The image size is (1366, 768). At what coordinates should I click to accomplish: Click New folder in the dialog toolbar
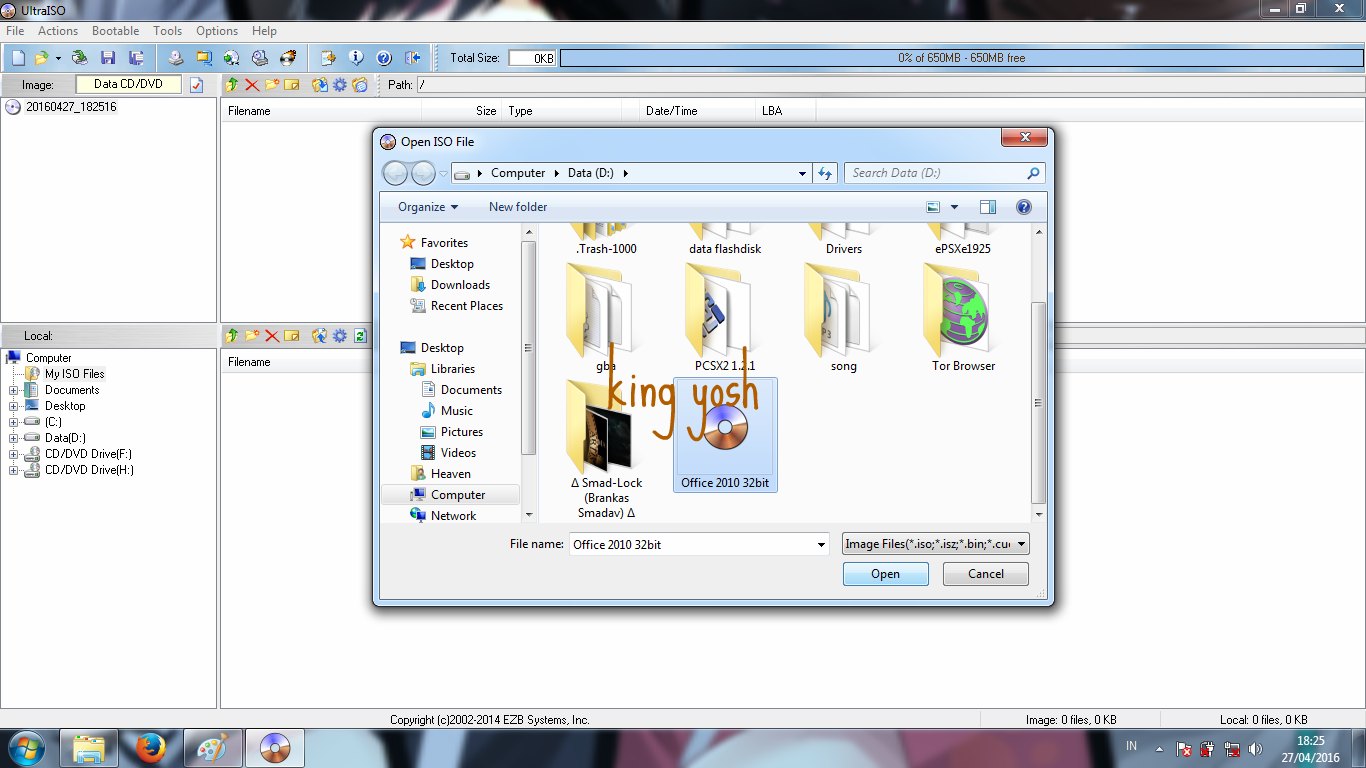tap(518, 207)
